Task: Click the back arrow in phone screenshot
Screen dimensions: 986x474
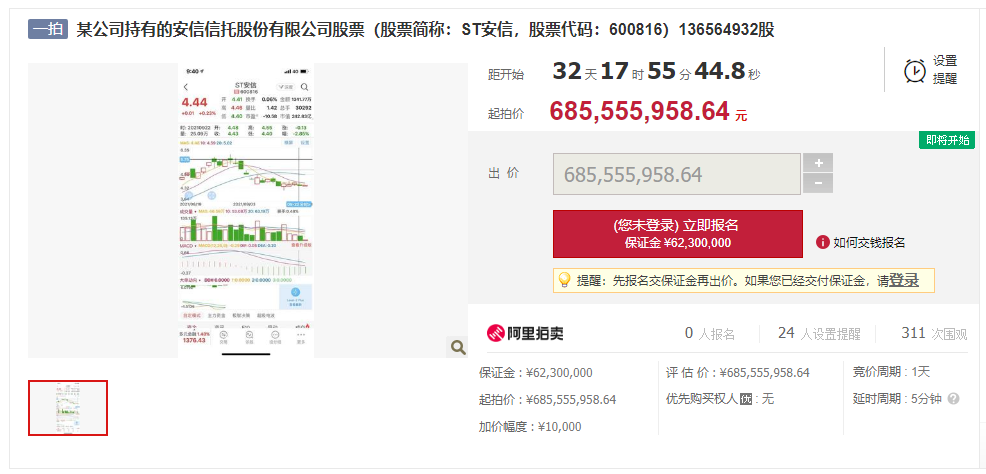Action: 186,87
